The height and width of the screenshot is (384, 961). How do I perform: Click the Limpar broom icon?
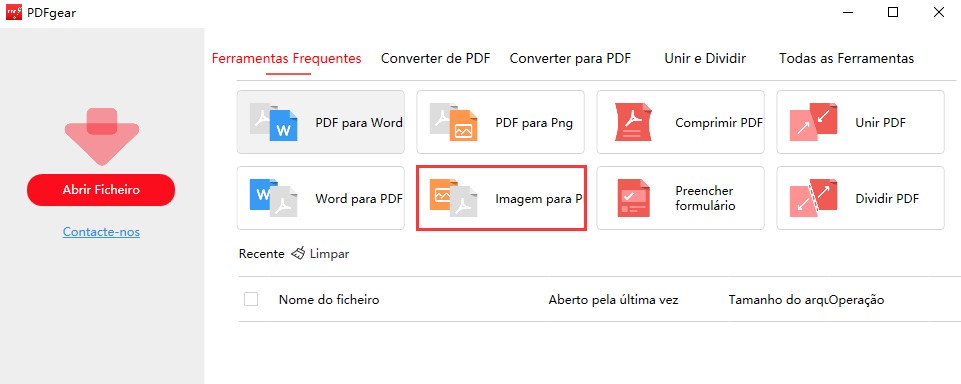pyautogui.click(x=298, y=253)
